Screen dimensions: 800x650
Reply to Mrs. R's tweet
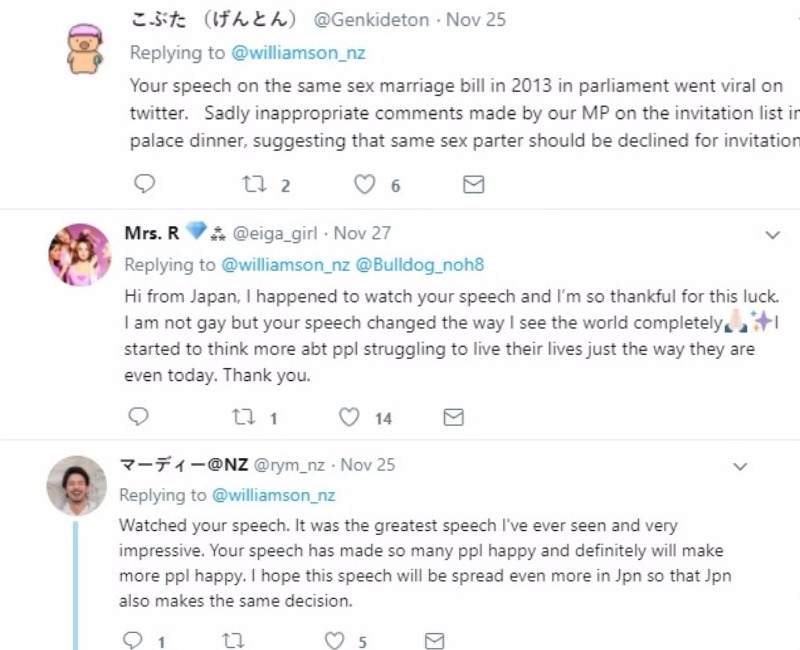[x=139, y=417]
